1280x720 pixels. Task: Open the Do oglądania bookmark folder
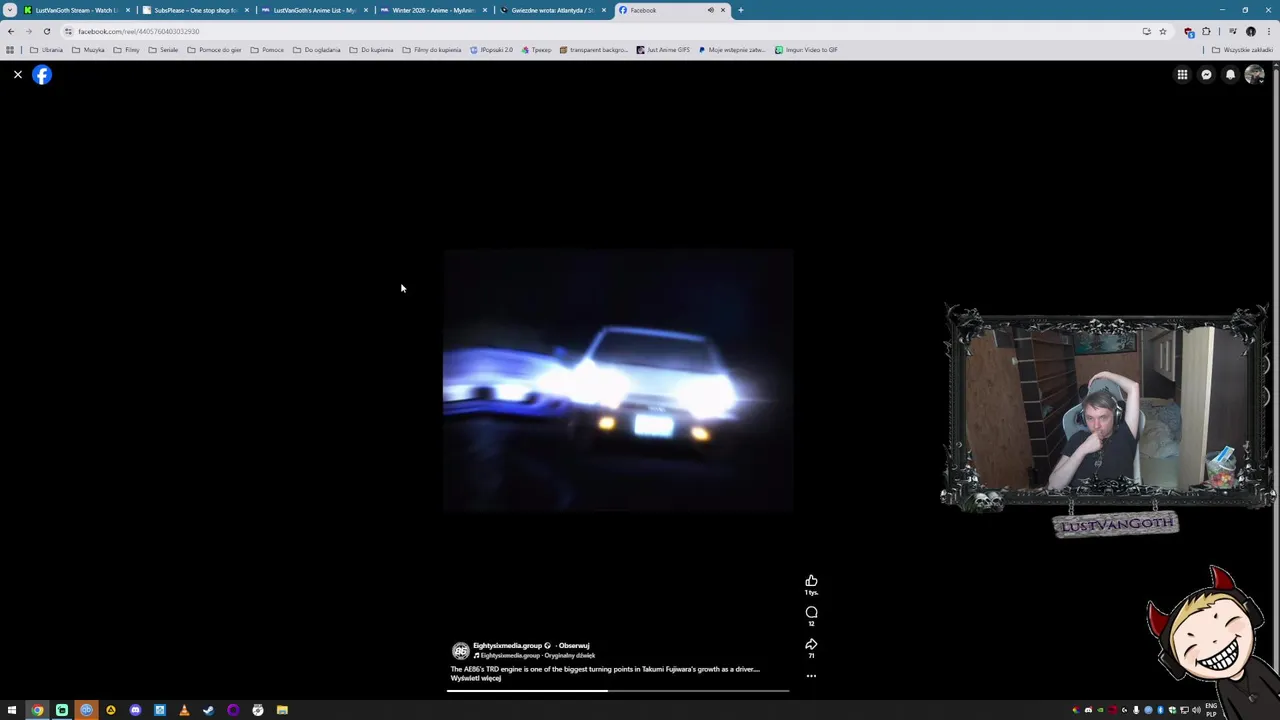point(316,49)
